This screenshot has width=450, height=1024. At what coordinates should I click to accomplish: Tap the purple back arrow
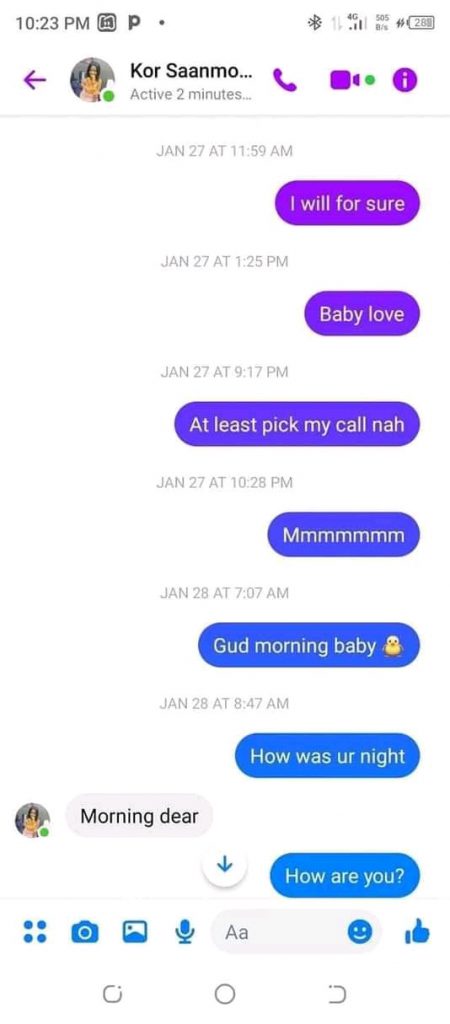click(x=35, y=80)
